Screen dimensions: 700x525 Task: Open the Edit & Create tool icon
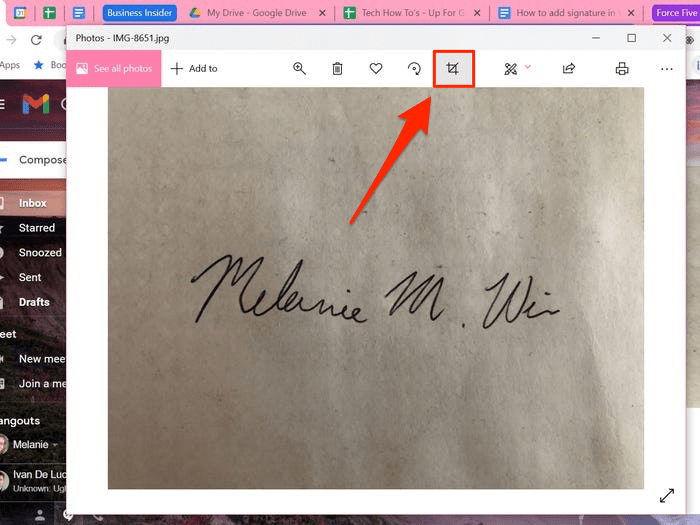[510, 69]
